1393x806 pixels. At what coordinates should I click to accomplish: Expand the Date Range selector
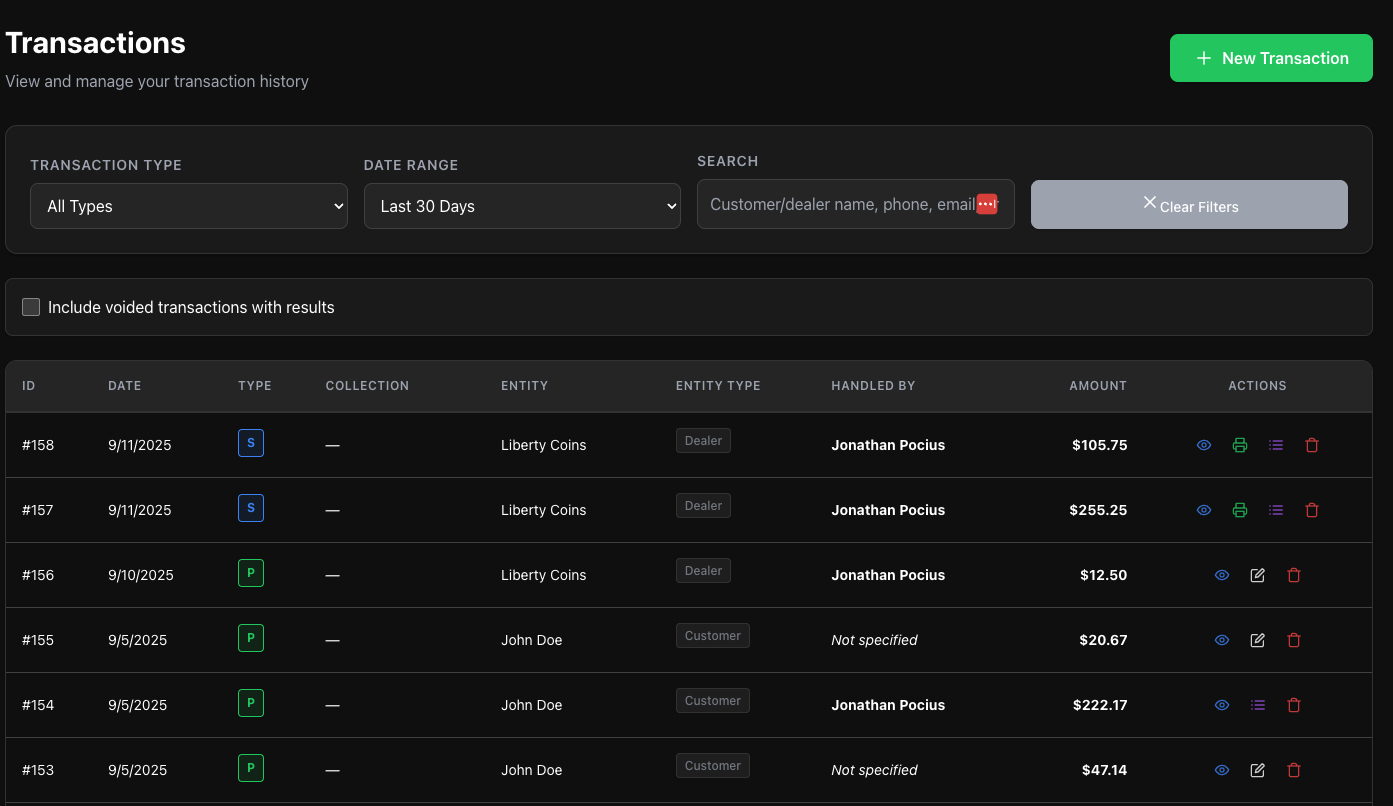(521, 206)
